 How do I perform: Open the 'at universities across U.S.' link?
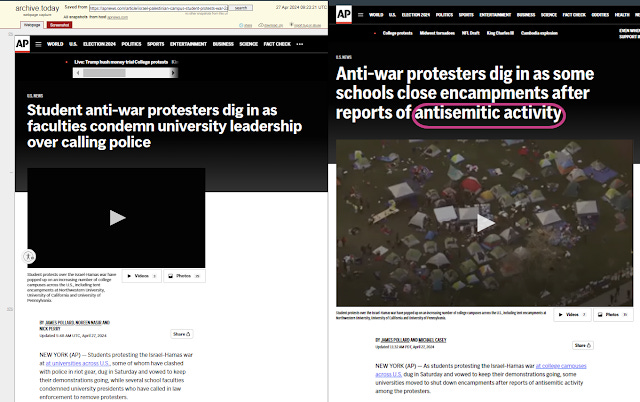78,363
